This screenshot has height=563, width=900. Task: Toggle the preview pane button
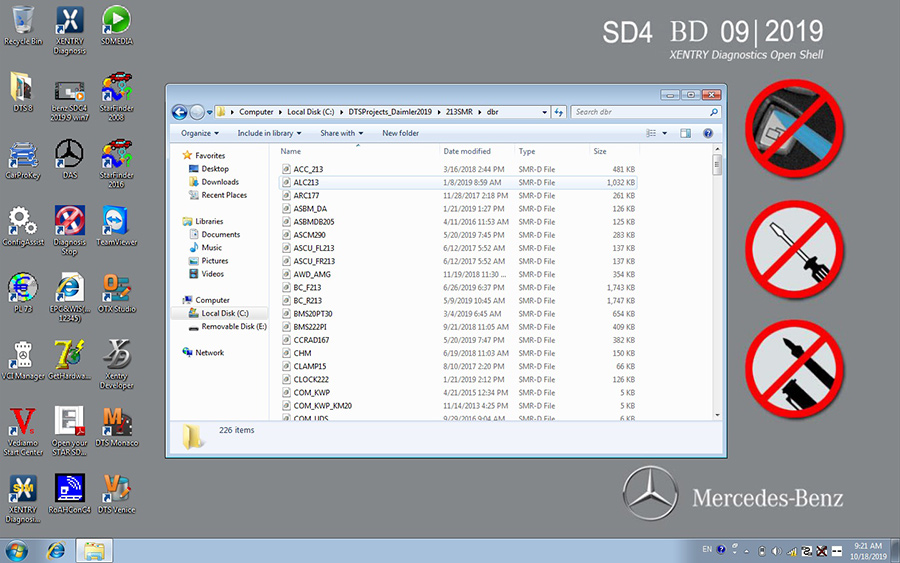[685, 133]
